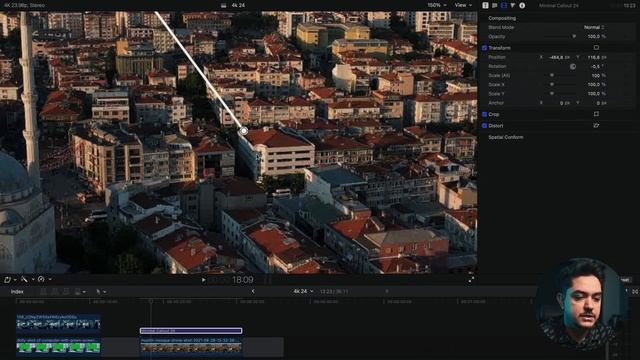
Task: Play the viewer video
Action: (x=203, y=280)
